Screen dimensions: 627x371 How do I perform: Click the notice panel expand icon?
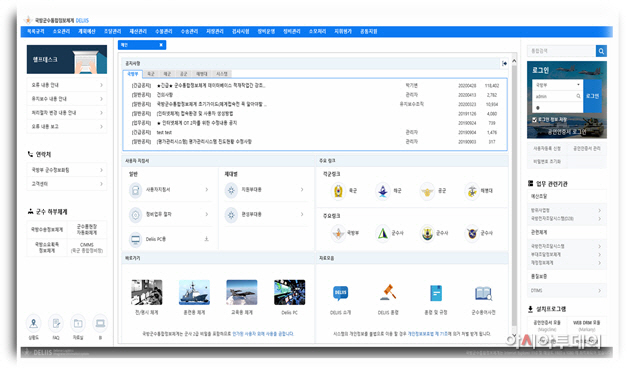504,63
